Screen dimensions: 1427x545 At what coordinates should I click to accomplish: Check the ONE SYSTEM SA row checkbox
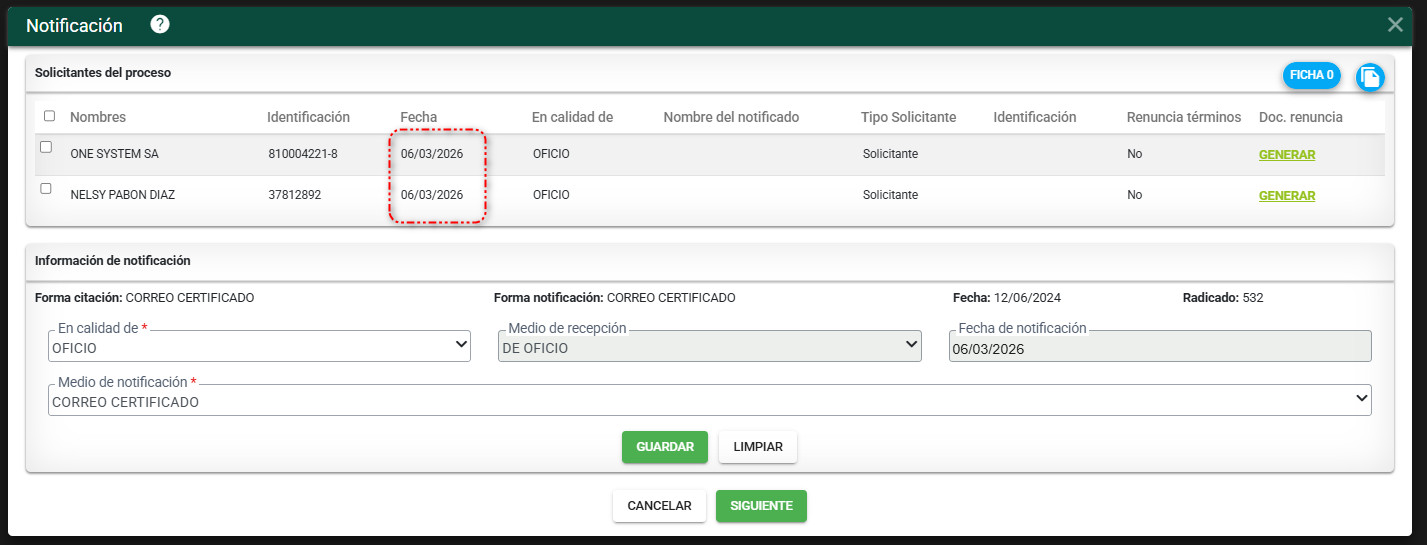click(x=46, y=147)
